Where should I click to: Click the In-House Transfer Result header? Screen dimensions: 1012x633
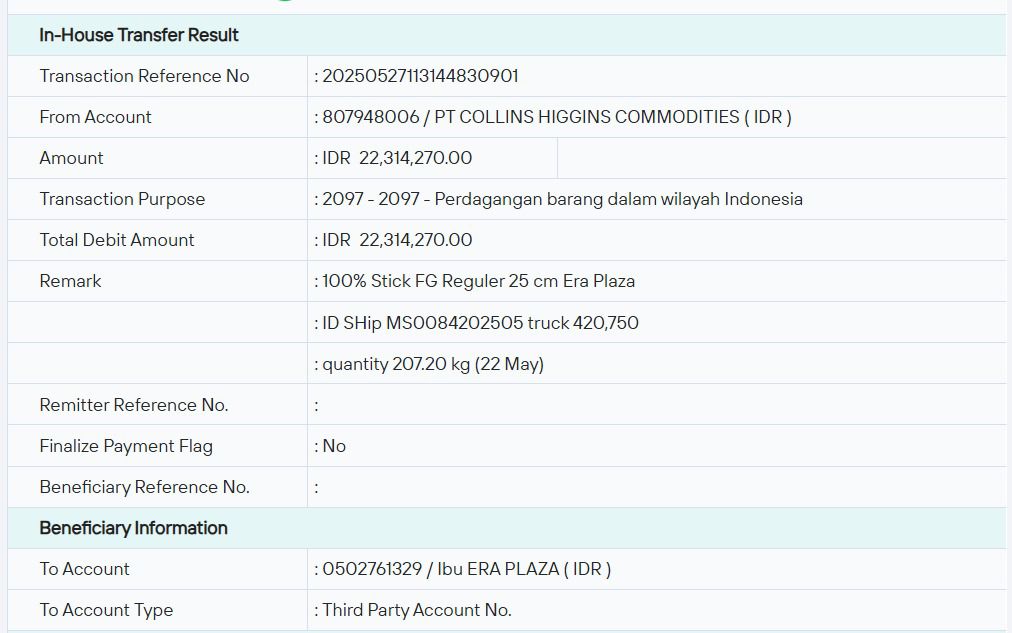pos(138,35)
